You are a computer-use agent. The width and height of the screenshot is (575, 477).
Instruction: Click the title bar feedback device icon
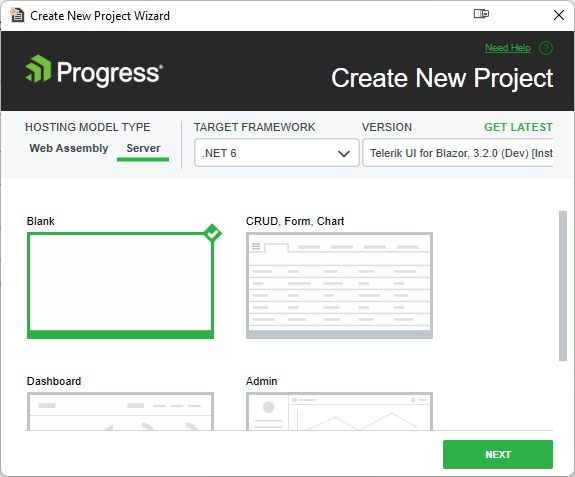click(481, 14)
